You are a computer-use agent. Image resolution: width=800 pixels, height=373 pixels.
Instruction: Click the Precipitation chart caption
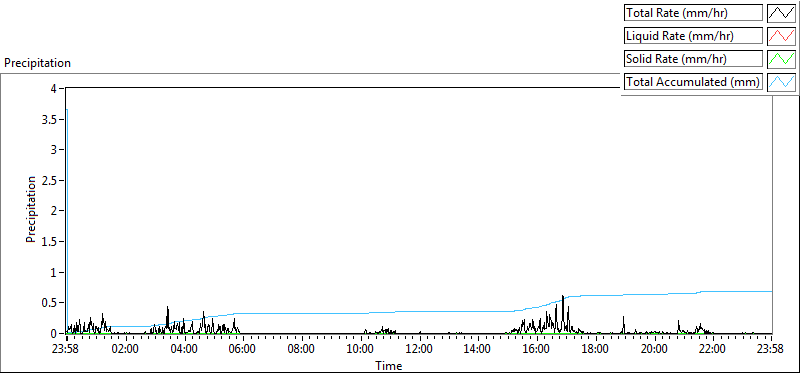pos(37,63)
